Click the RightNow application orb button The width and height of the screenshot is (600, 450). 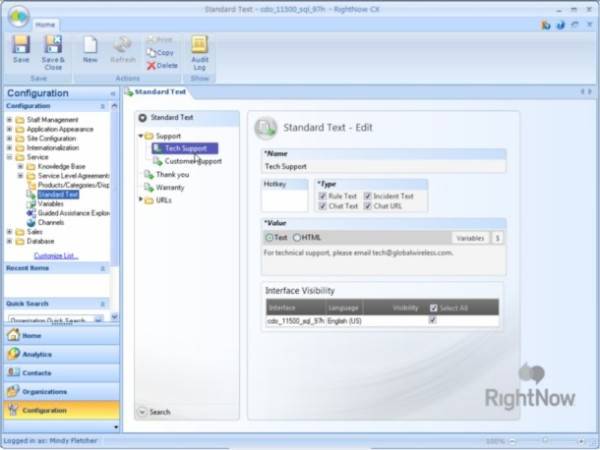coord(18,16)
